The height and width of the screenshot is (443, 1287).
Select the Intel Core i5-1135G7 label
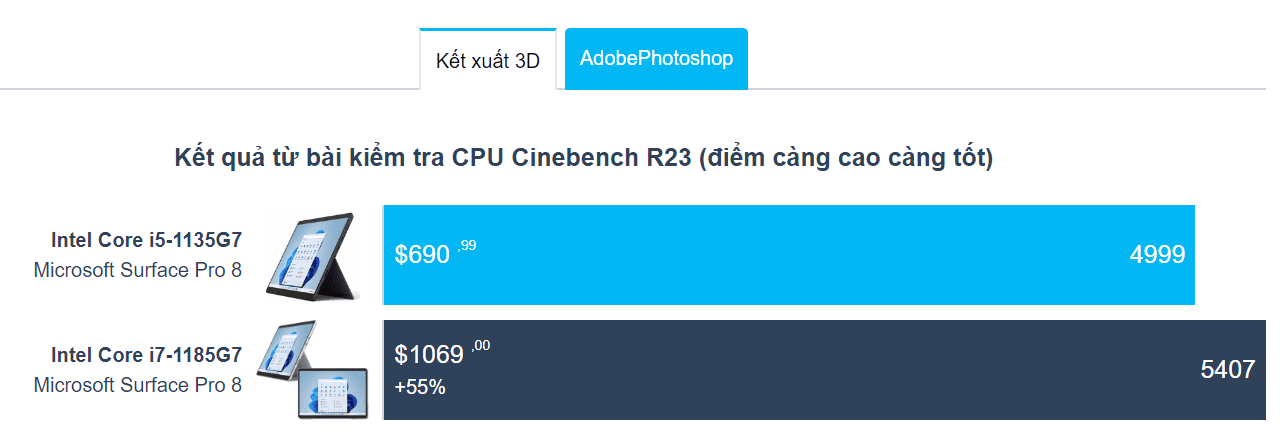click(x=146, y=240)
